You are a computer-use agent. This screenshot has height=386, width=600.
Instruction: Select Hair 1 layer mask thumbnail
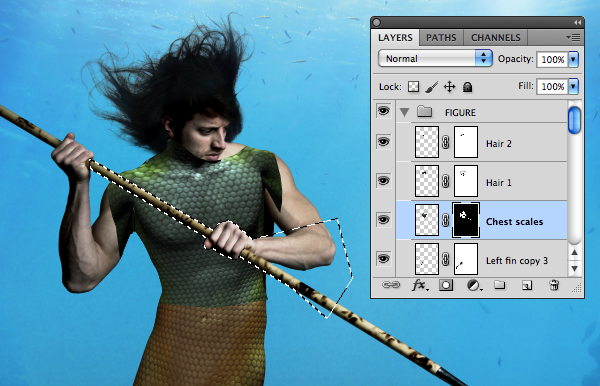[466, 181]
